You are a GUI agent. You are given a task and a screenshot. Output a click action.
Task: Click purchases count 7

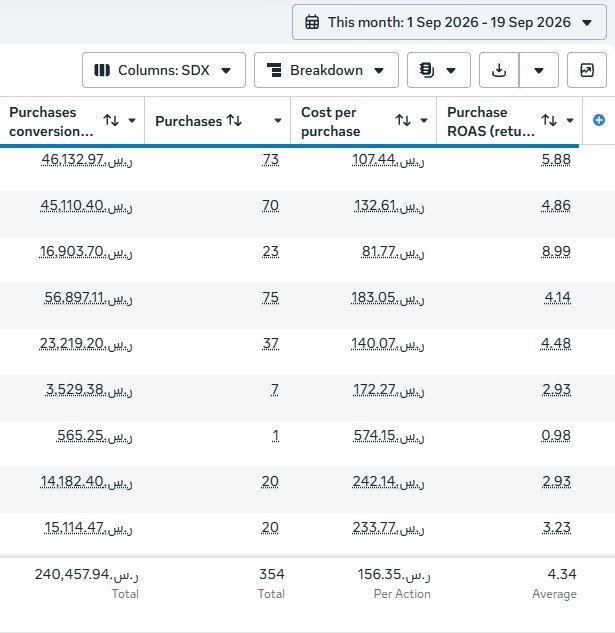click(x=275, y=390)
